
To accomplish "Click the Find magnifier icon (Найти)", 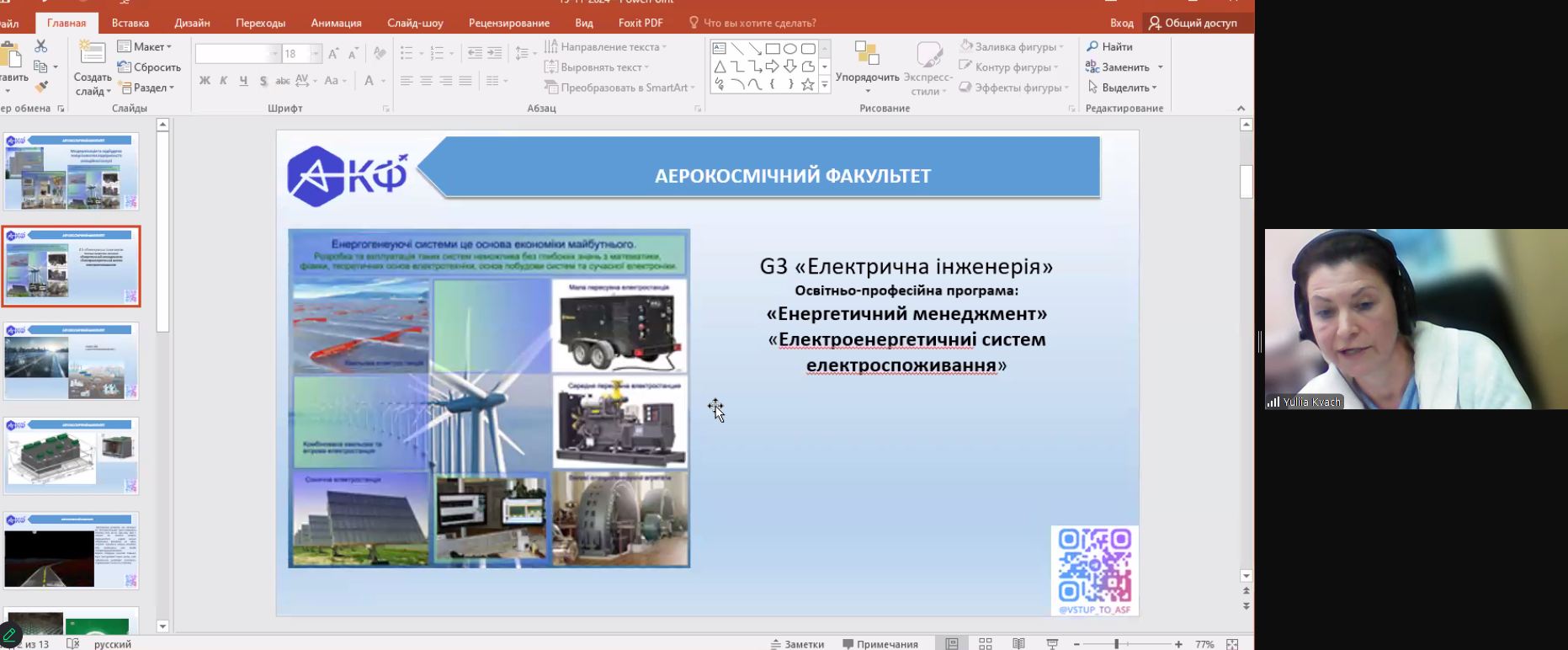I will coord(1092,46).
